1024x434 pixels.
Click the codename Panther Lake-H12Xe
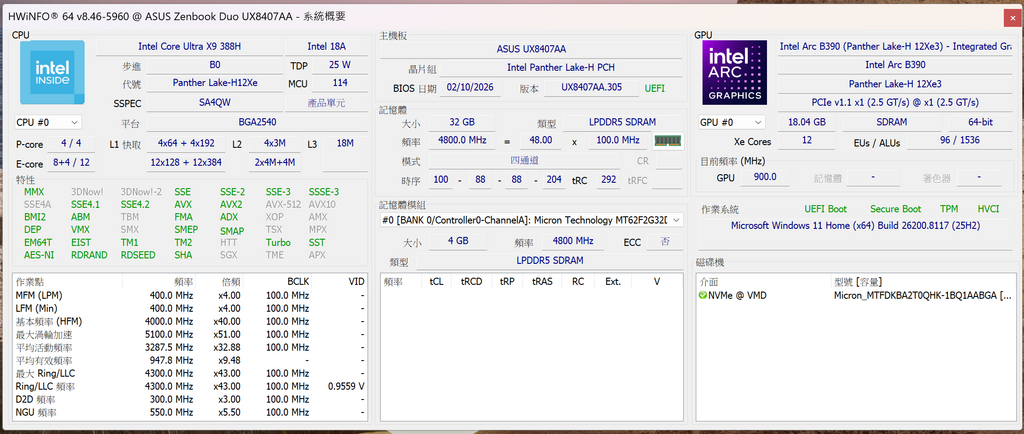(x=215, y=84)
